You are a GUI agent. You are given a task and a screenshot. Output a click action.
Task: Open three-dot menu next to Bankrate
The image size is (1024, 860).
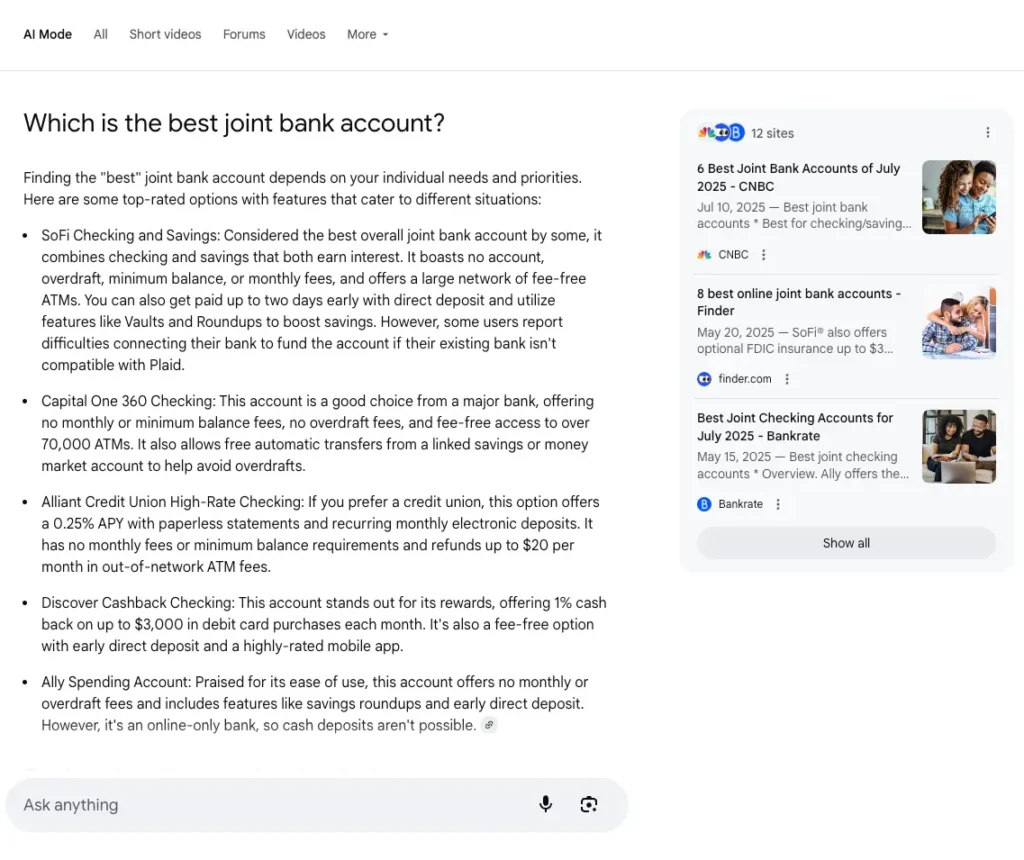[x=778, y=504]
